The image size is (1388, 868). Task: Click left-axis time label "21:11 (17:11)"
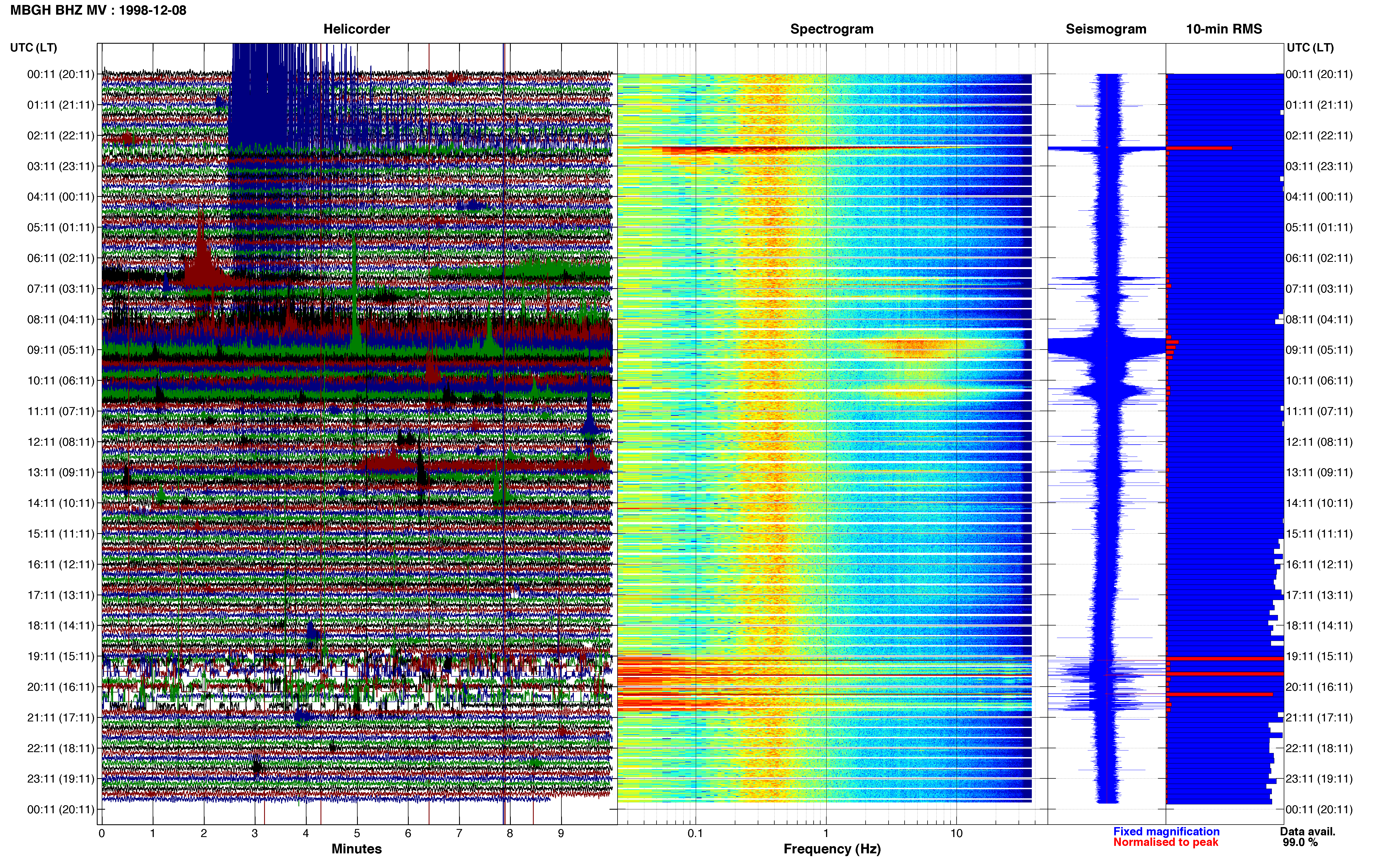pos(61,718)
